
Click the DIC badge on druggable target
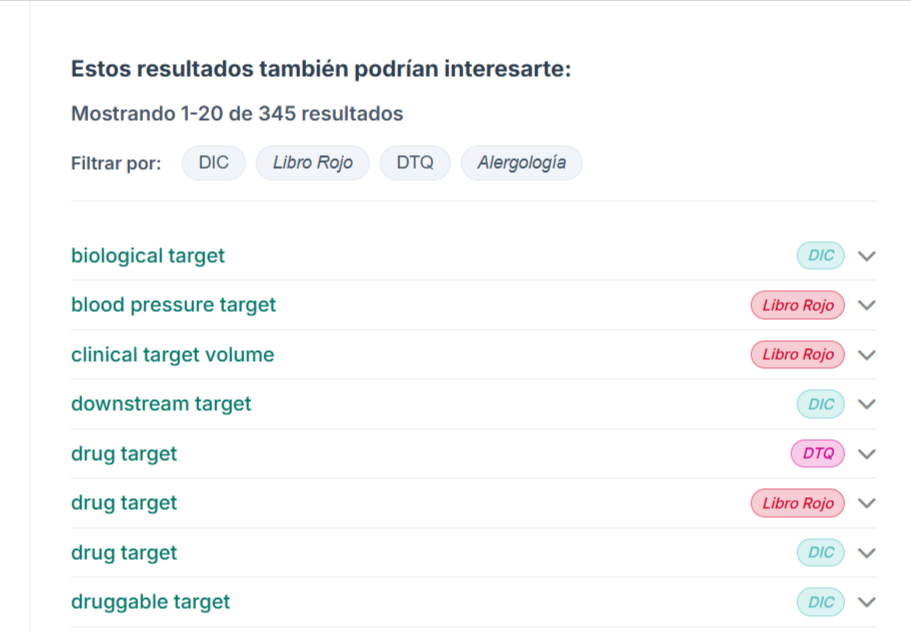(820, 602)
